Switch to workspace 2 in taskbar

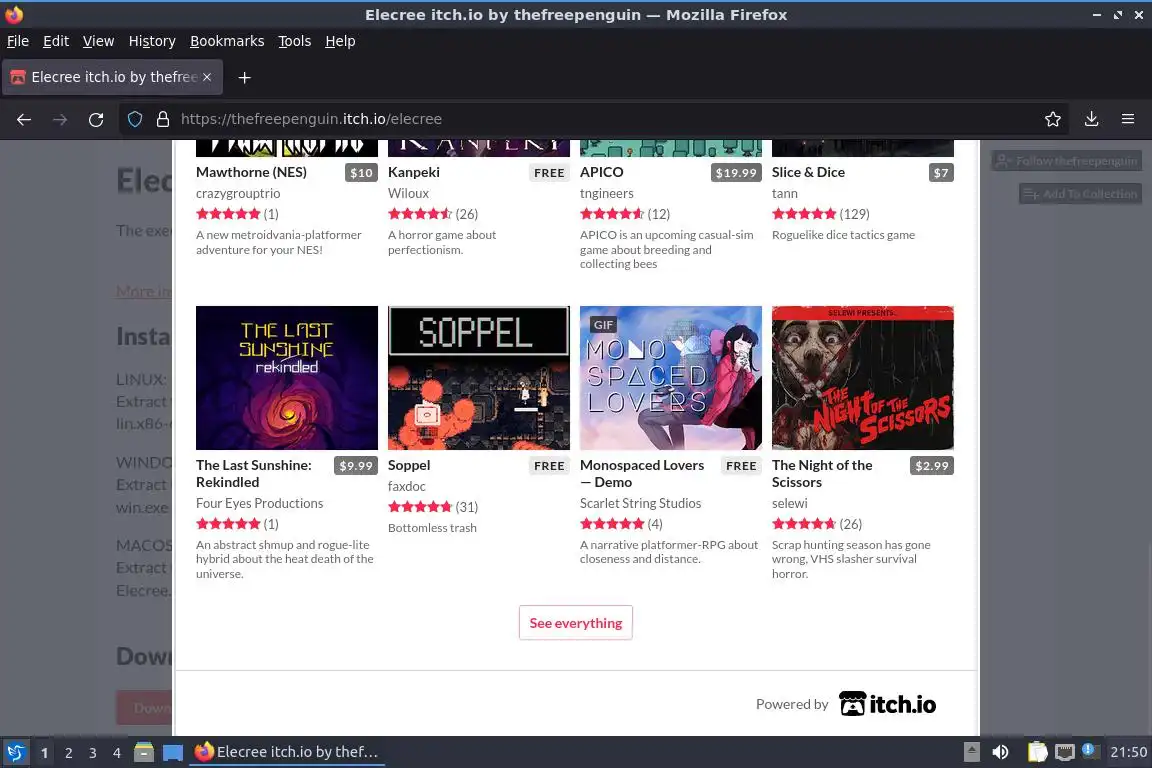pos(68,753)
